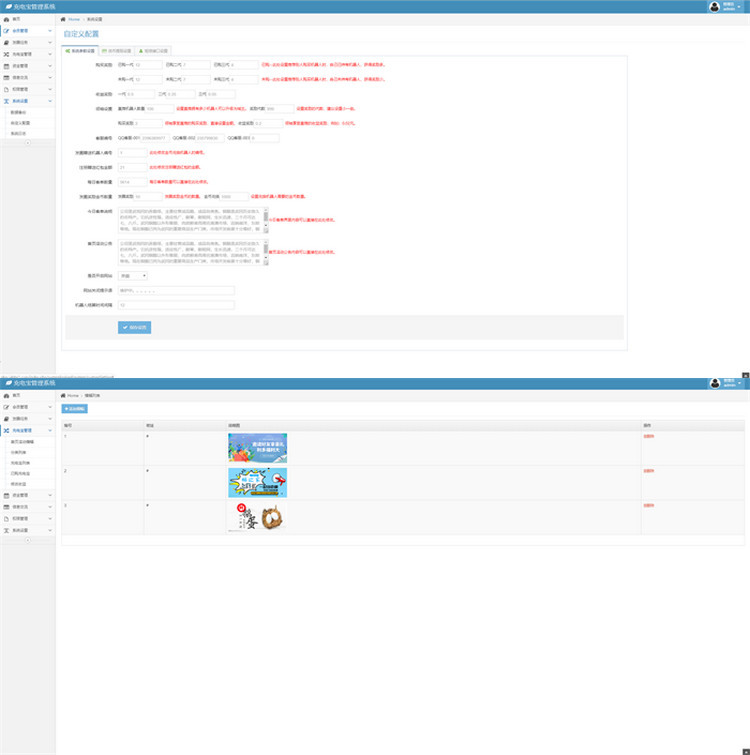
Task: Focus the QQ客服-002 input field
Action: [x=210, y=138]
